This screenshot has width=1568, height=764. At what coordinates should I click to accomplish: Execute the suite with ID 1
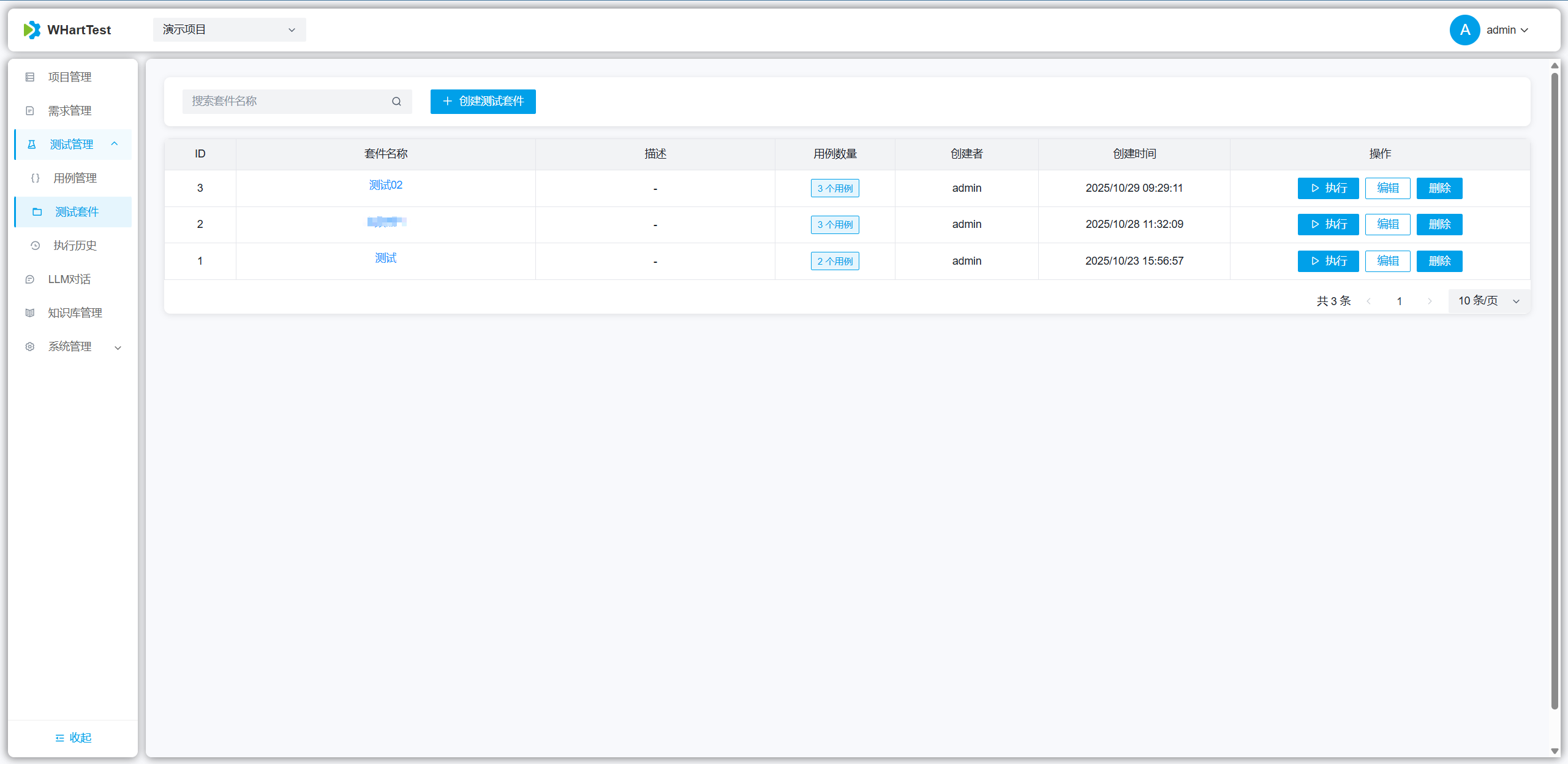click(1328, 261)
